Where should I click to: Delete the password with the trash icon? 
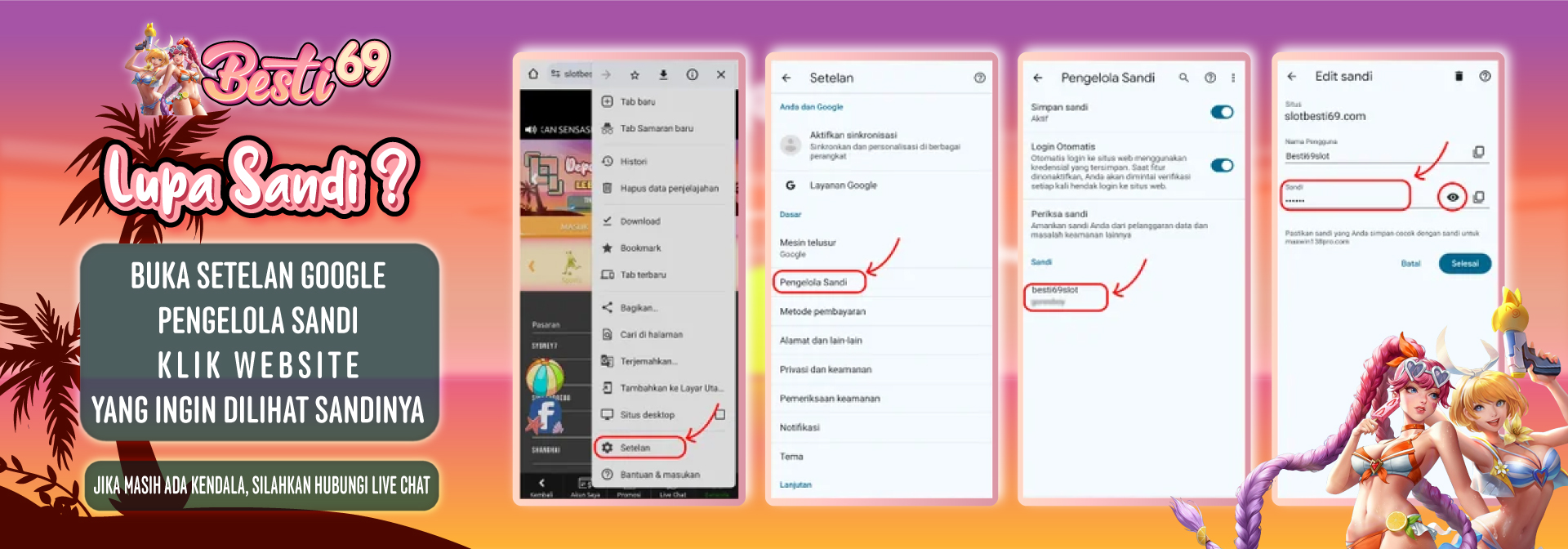click(1459, 76)
